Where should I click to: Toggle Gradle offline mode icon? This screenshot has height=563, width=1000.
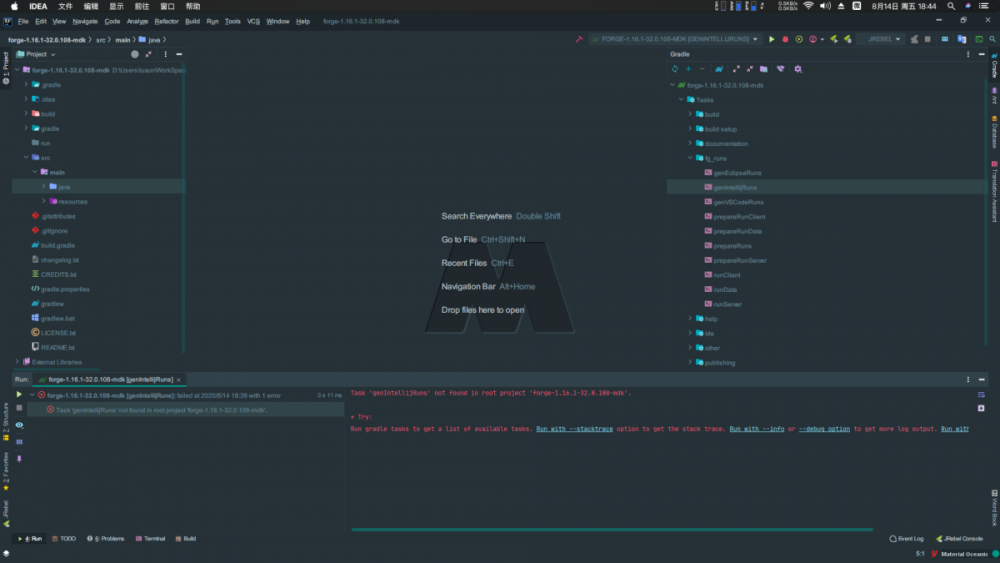pos(781,69)
